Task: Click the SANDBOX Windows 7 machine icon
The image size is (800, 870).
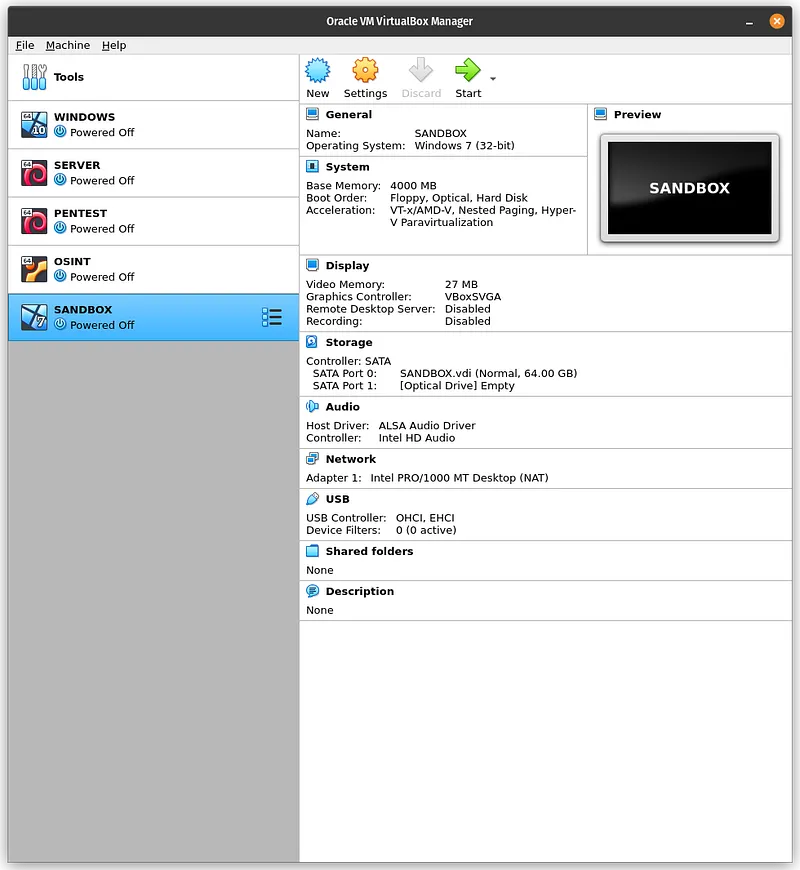Action: pos(34,317)
